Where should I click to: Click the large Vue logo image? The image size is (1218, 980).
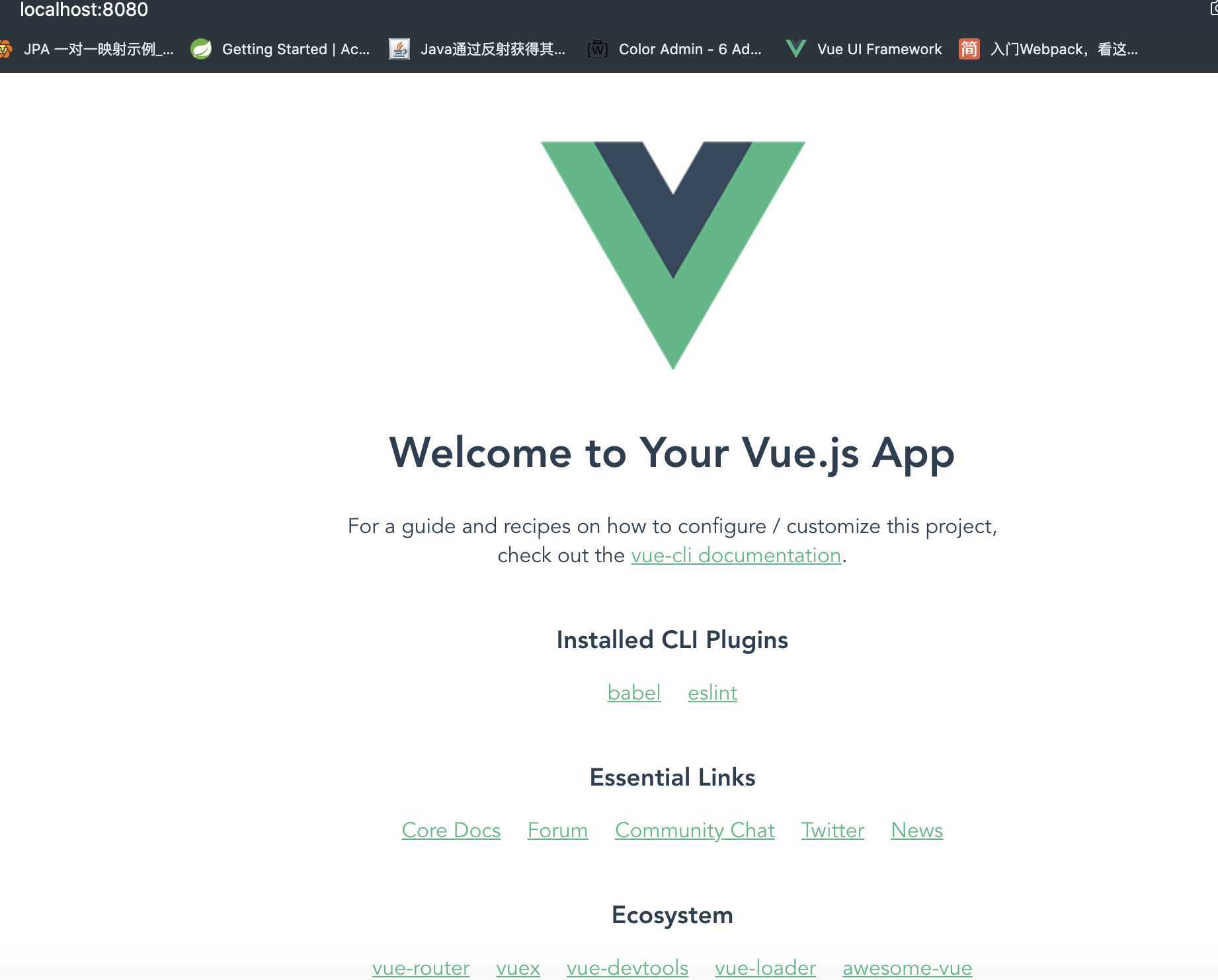pos(672,255)
